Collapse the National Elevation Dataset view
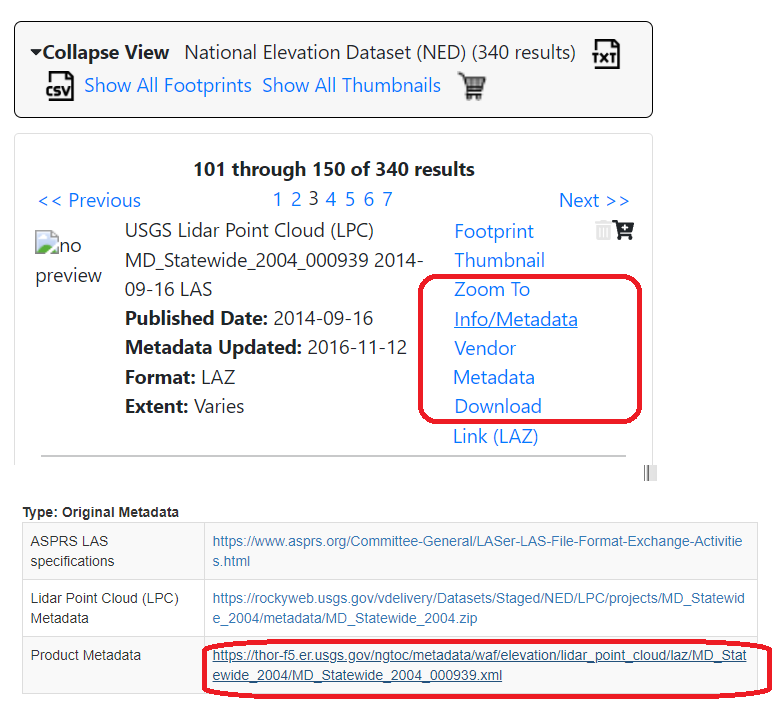The image size is (780, 710). (x=100, y=53)
